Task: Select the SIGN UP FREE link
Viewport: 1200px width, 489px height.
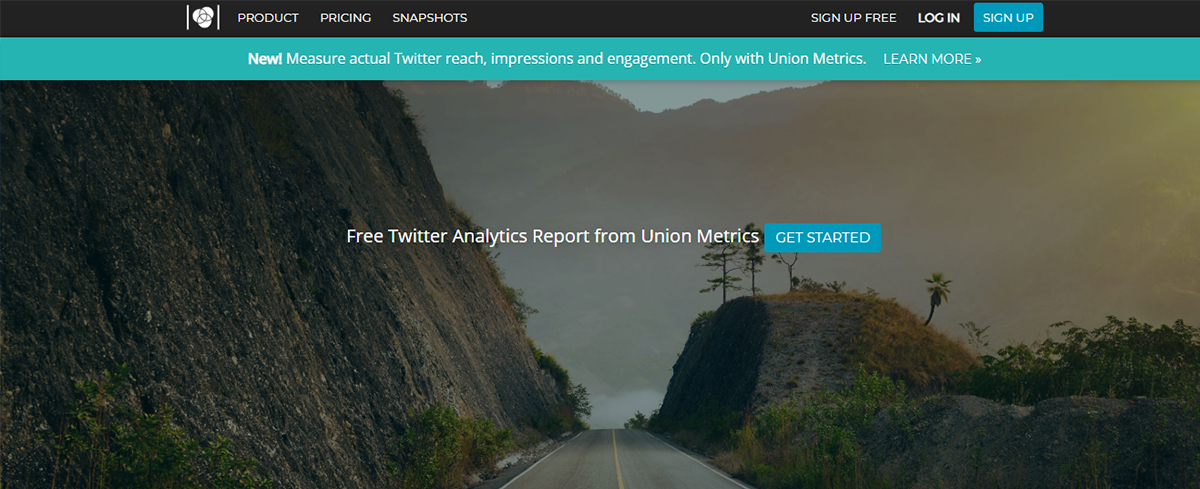Action: point(854,18)
